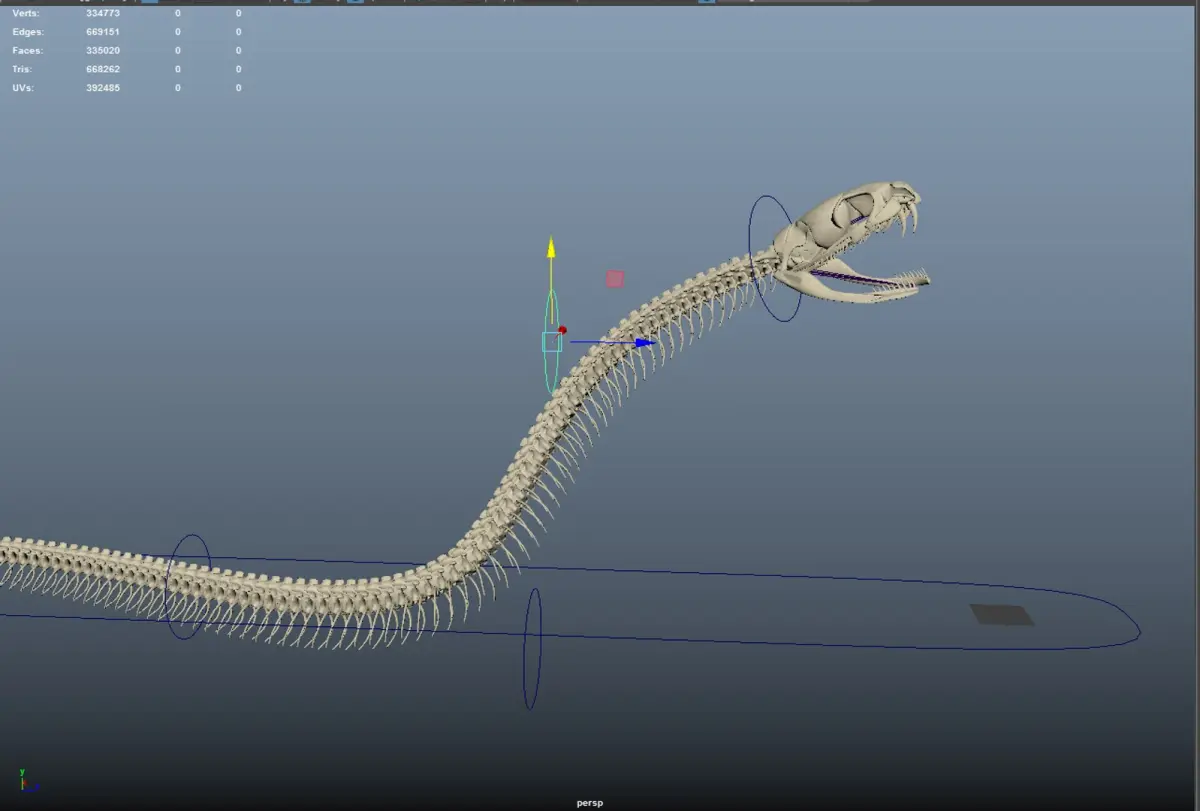The height and width of the screenshot is (811, 1200).
Task: Click the face count value 335020
Action: tap(103, 50)
